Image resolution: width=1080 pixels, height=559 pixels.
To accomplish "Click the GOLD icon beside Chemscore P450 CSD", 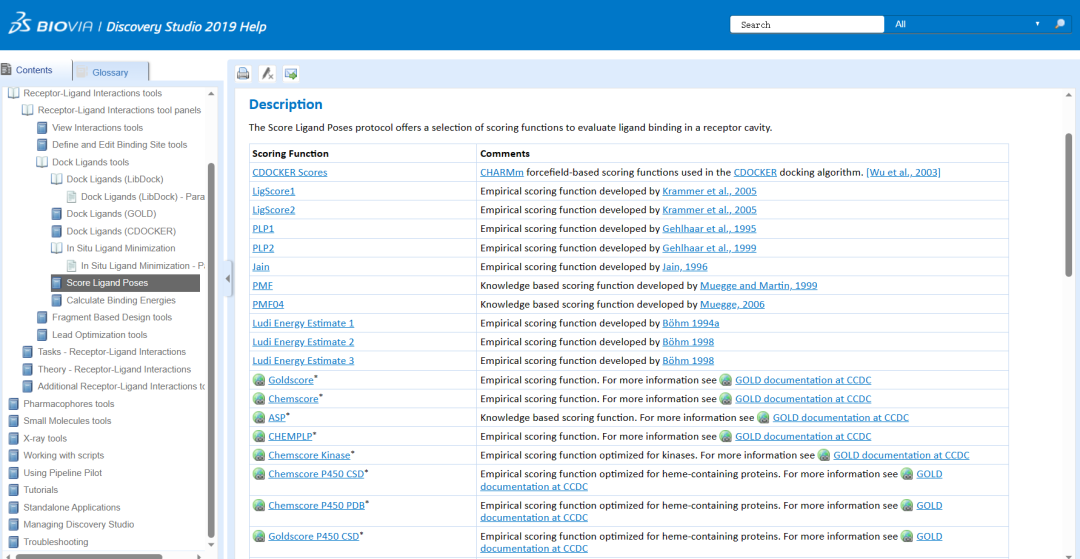I will tap(259, 474).
